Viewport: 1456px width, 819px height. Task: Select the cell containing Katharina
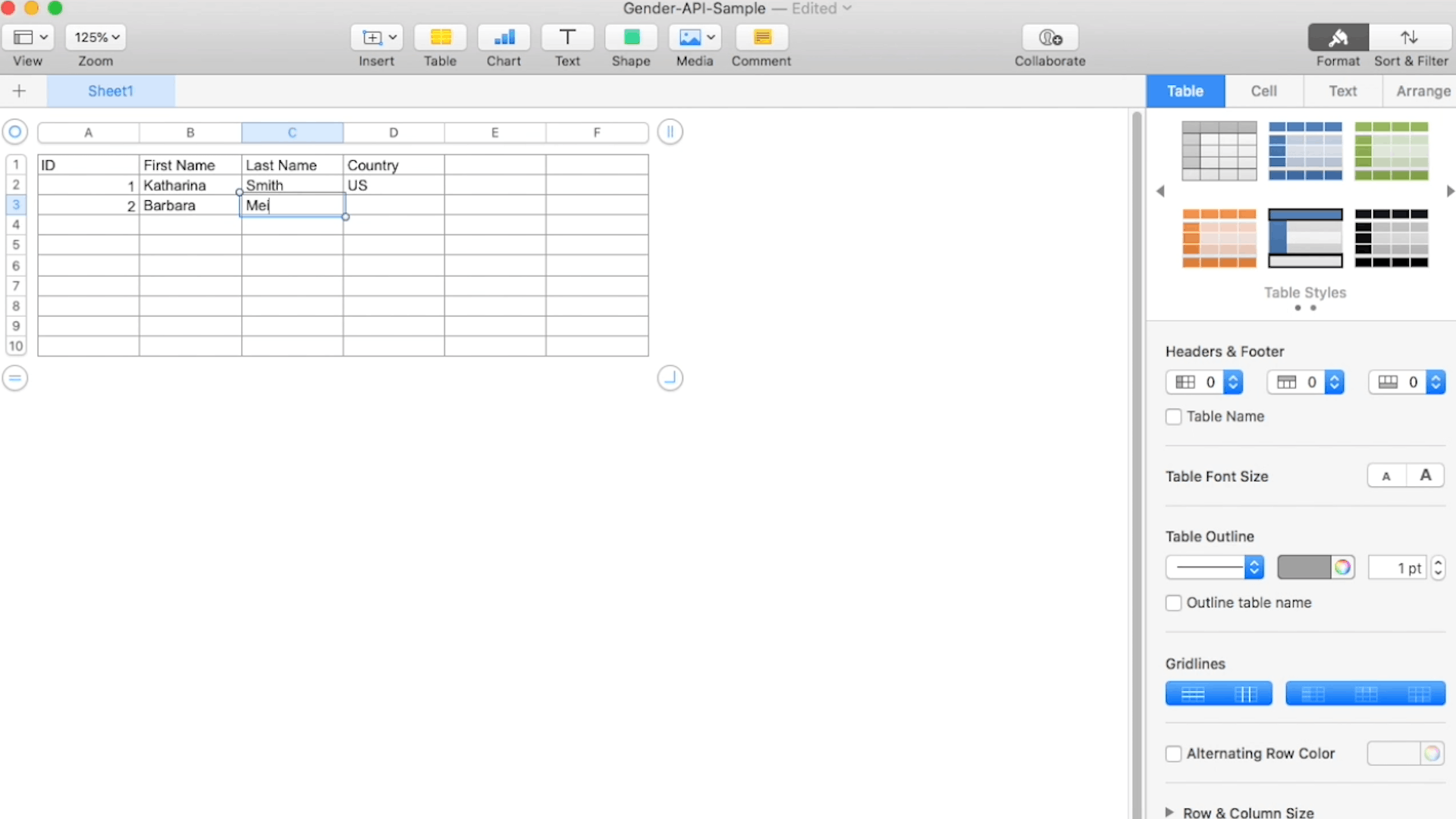(x=190, y=185)
